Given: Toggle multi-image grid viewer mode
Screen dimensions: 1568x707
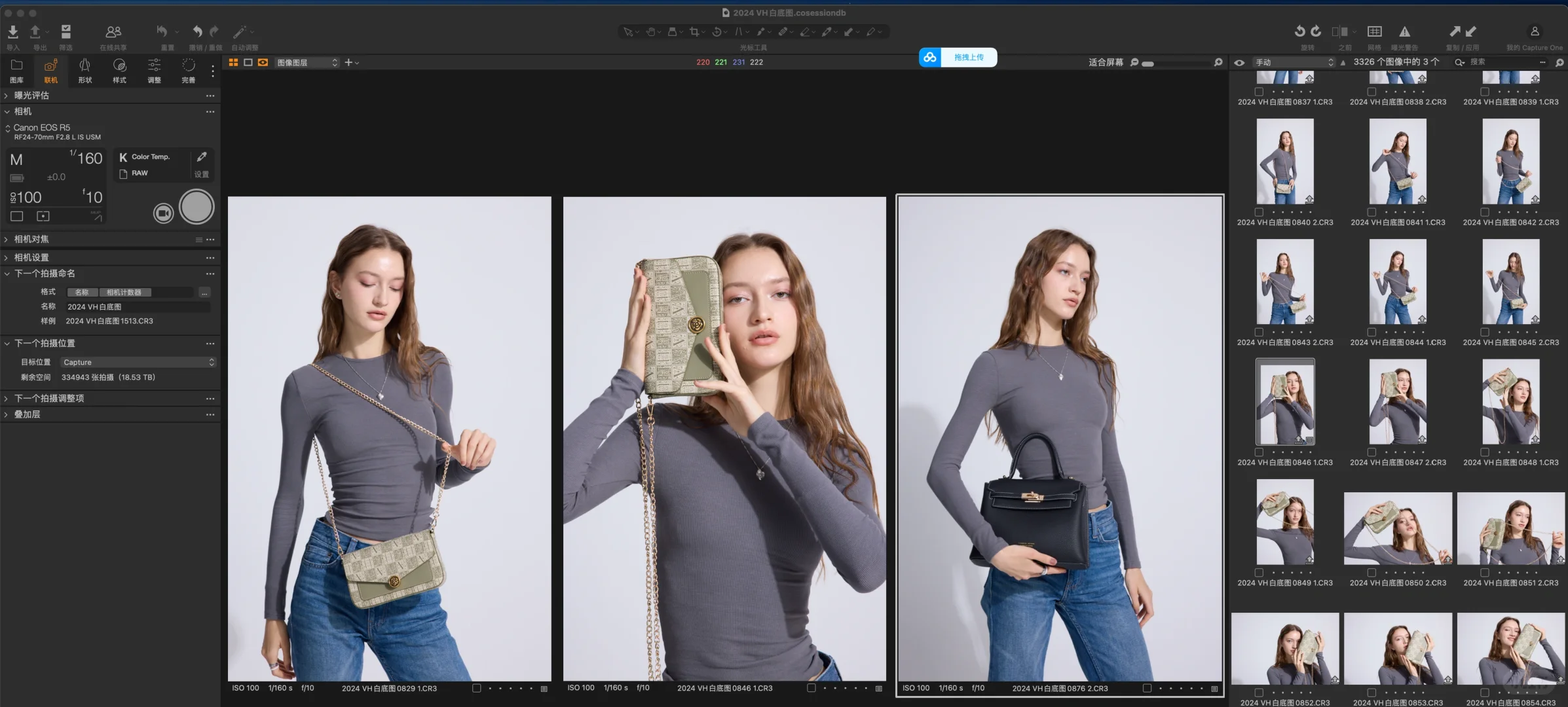Looking at the screenshot, I should tap(233, 62).
